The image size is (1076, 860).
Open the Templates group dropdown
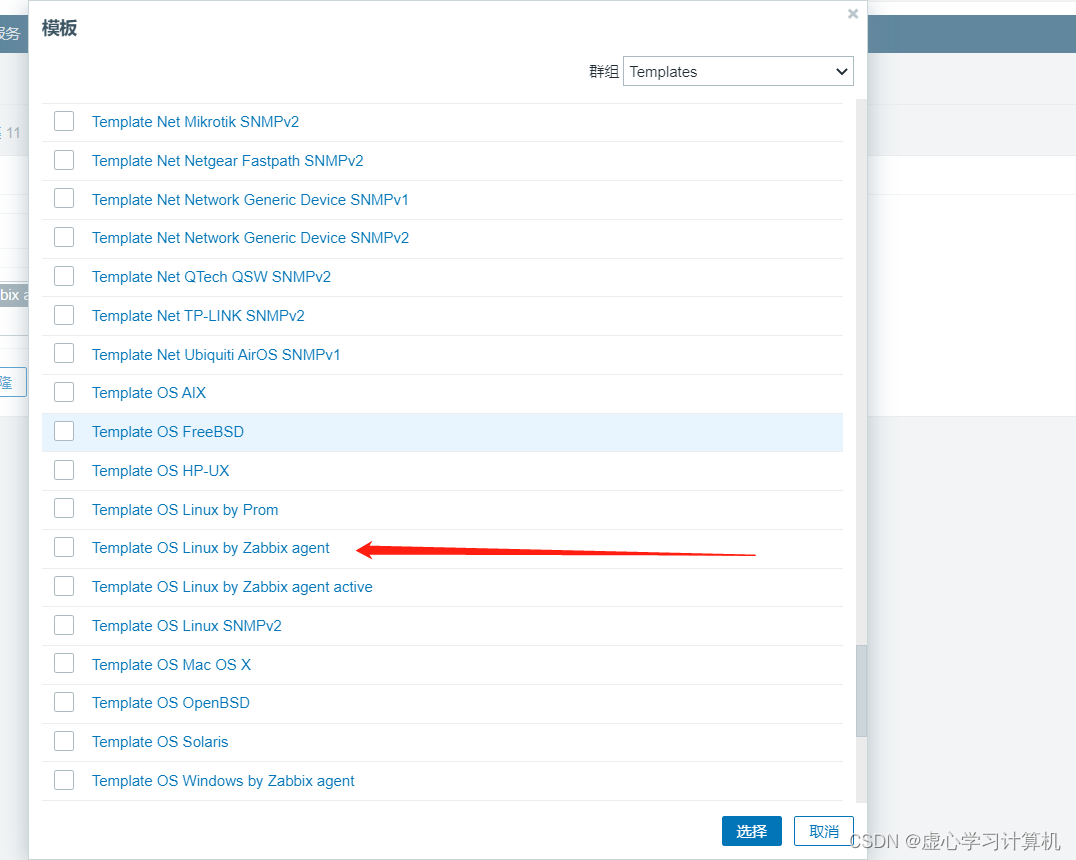(738, 71)
